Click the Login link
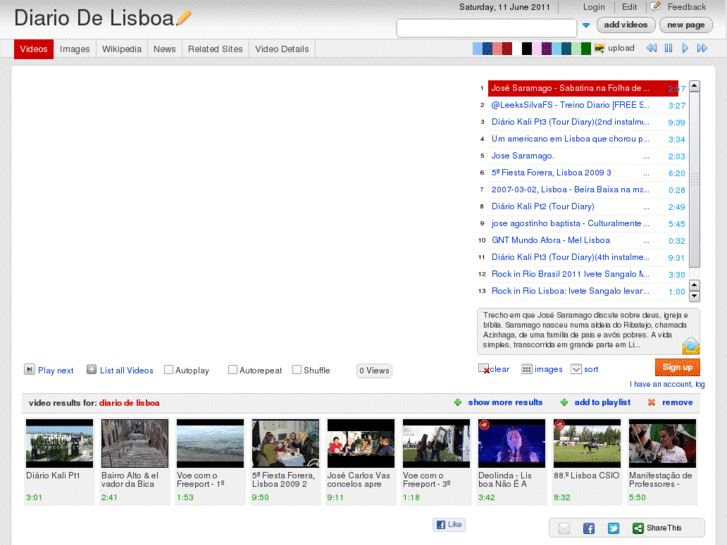 [x=594, y=7]
